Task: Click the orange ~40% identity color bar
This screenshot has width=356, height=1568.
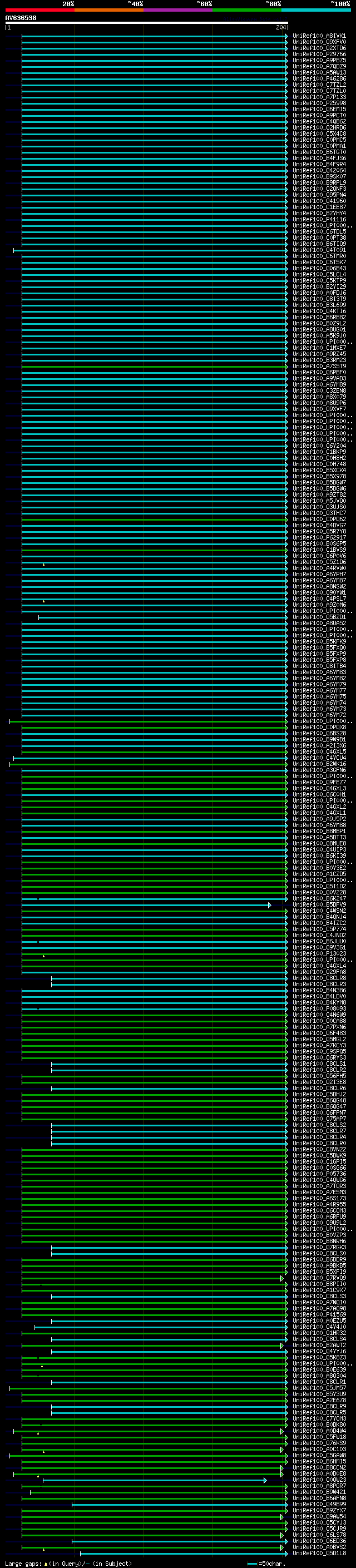Action: point(109,11)
